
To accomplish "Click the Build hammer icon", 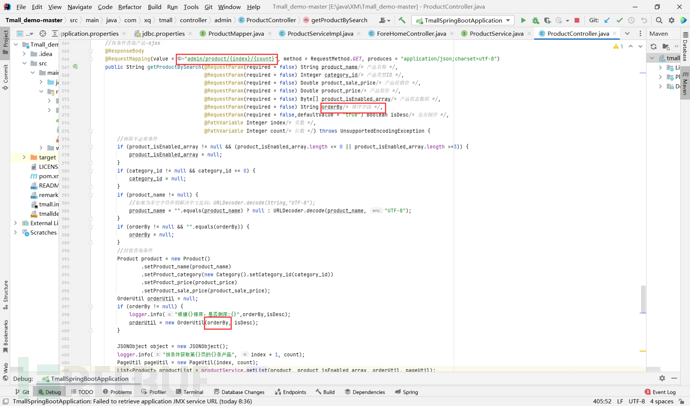I will [402, 20].
